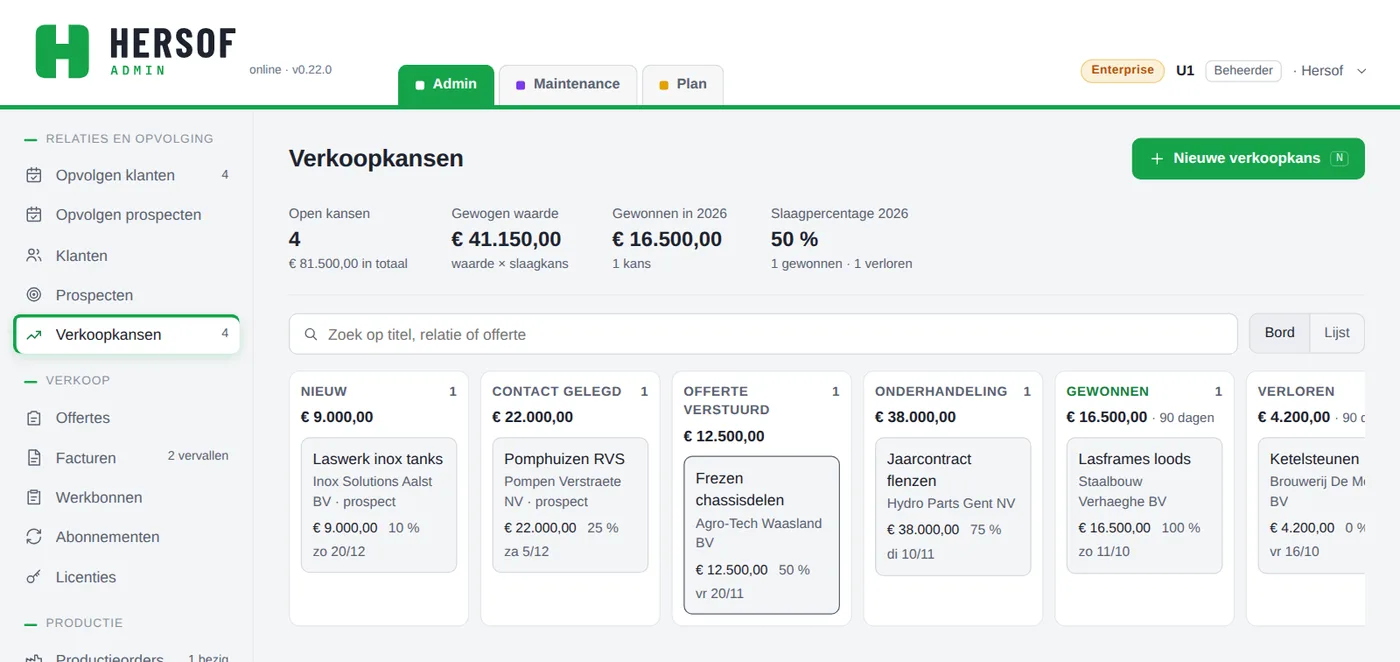This screenshot has width=1400, height=662.
Task: Click the Licenties key icon
Action: [34, 577]
